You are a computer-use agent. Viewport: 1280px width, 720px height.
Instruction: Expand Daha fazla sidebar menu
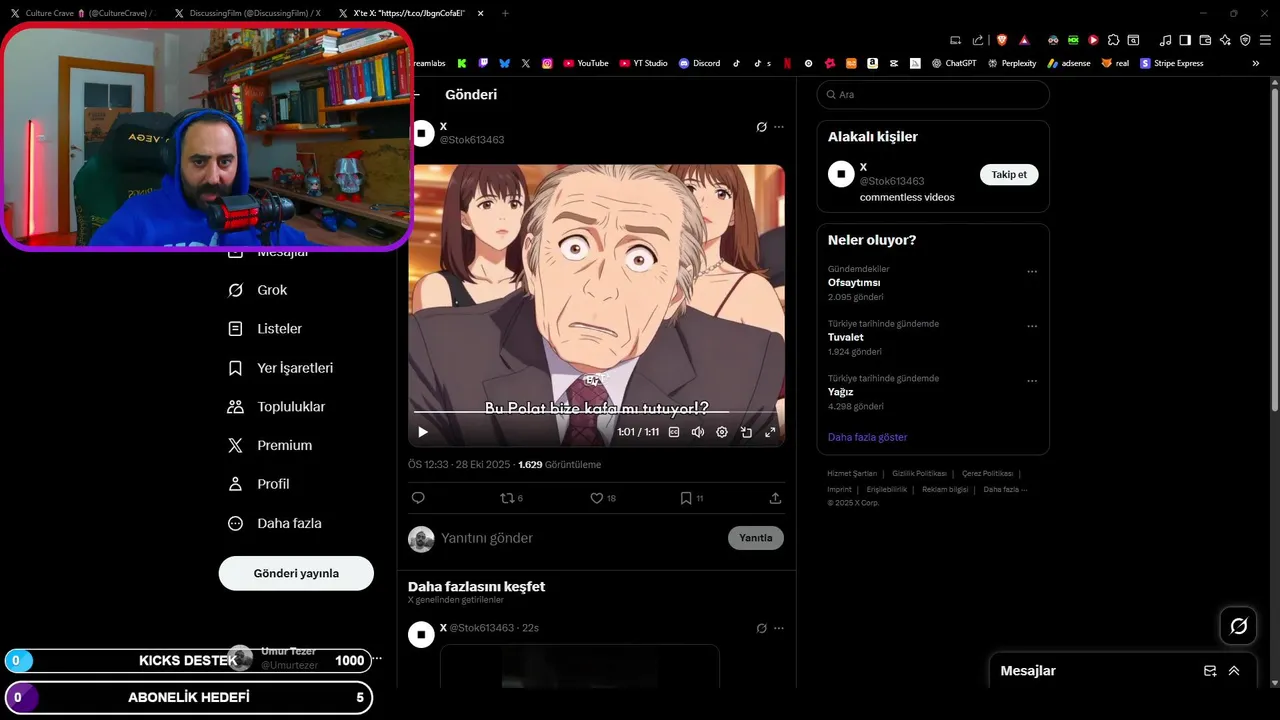pos(274,523)
